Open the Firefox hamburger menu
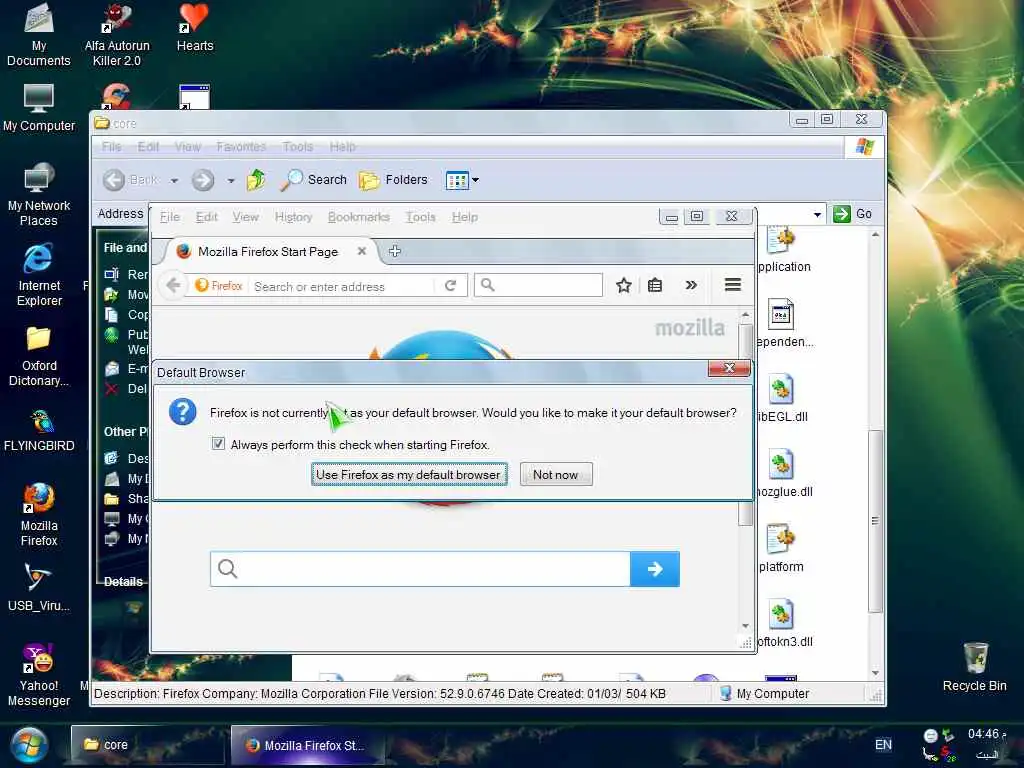Viewport: 1024px width, 768px height. point(733,285)
